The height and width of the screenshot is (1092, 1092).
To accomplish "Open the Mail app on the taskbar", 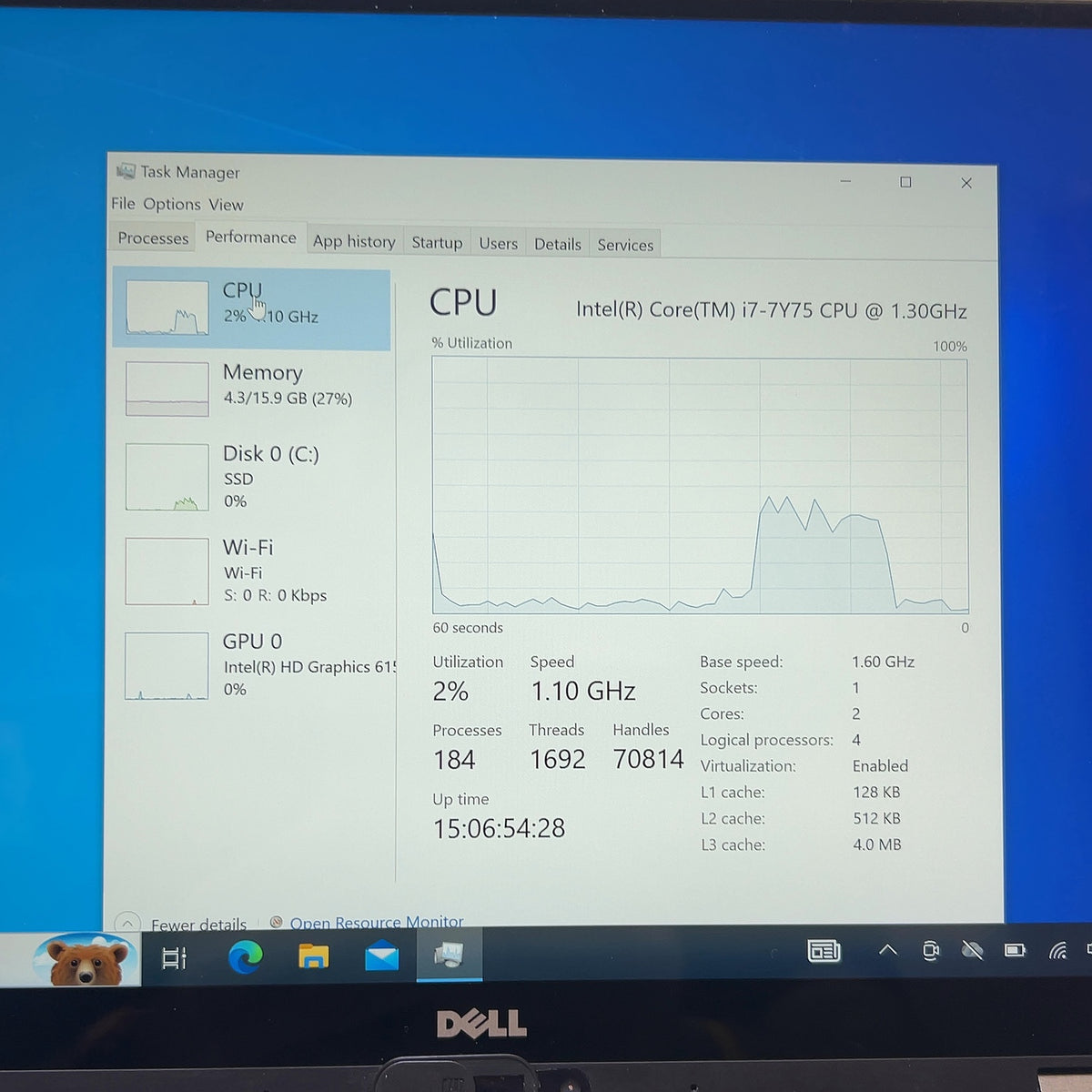I will point(381,956).
